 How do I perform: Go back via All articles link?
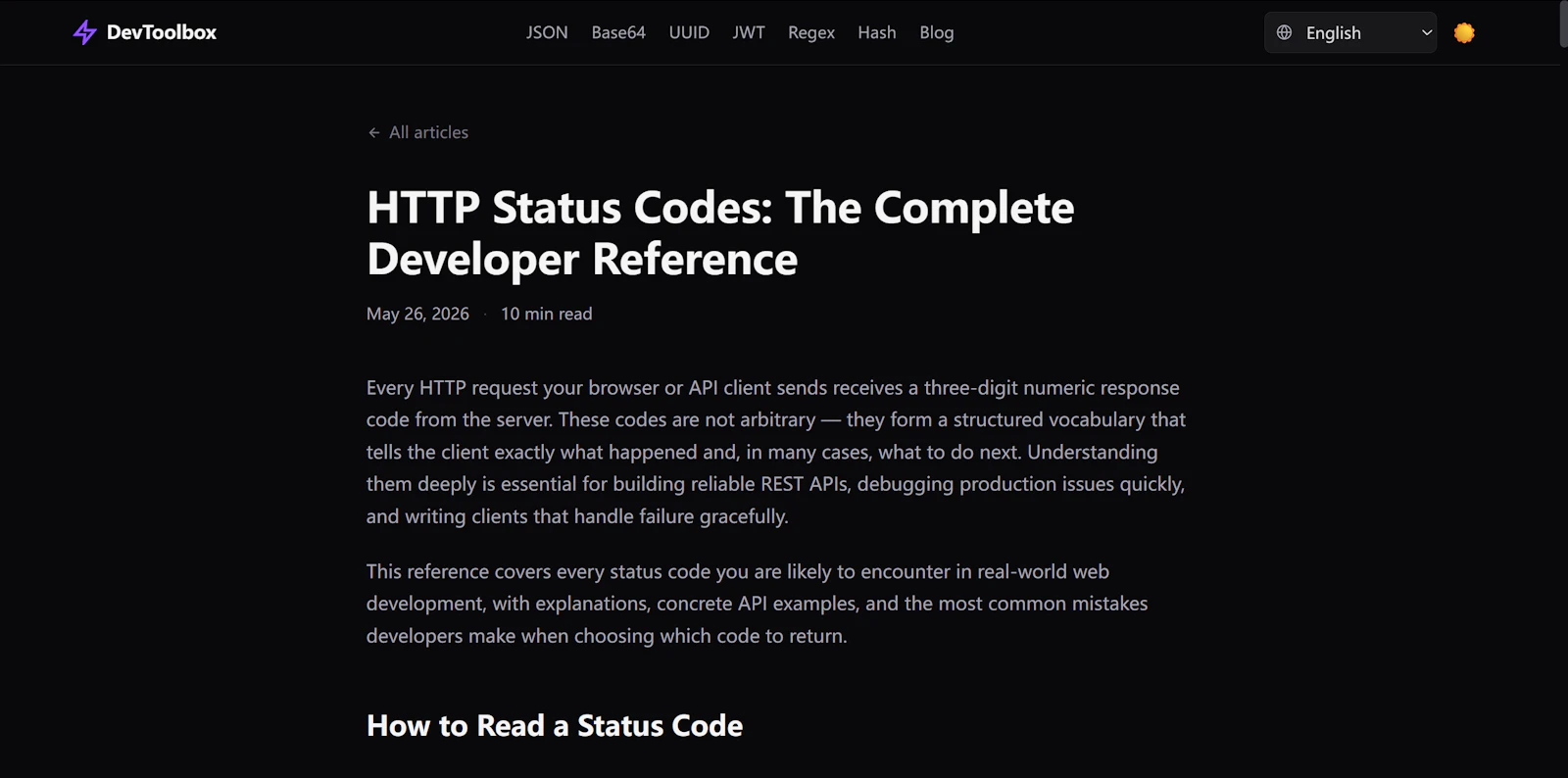[418, 132]
